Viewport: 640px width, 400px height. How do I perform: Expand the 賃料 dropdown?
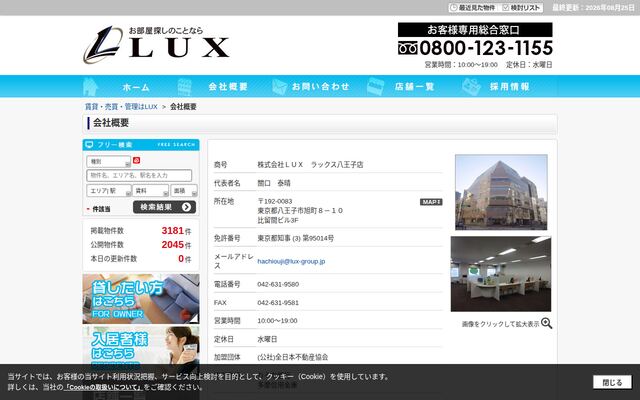point(150,191)
